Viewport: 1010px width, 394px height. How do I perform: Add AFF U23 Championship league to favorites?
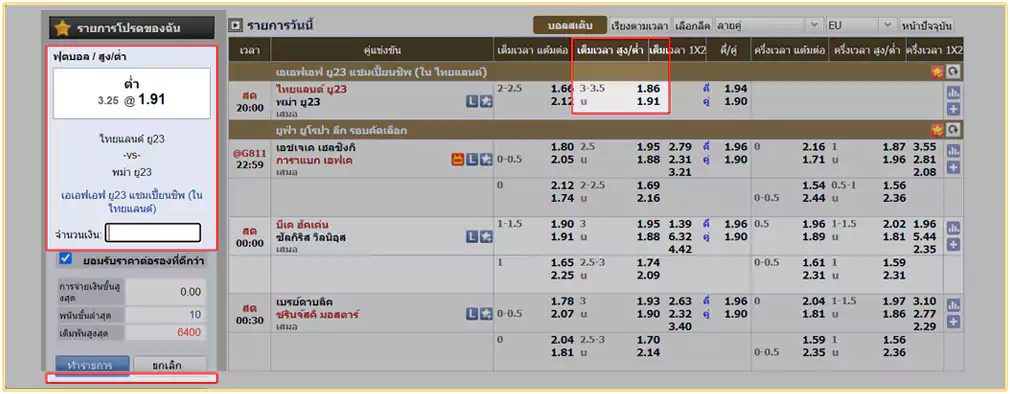coord(937,72)
